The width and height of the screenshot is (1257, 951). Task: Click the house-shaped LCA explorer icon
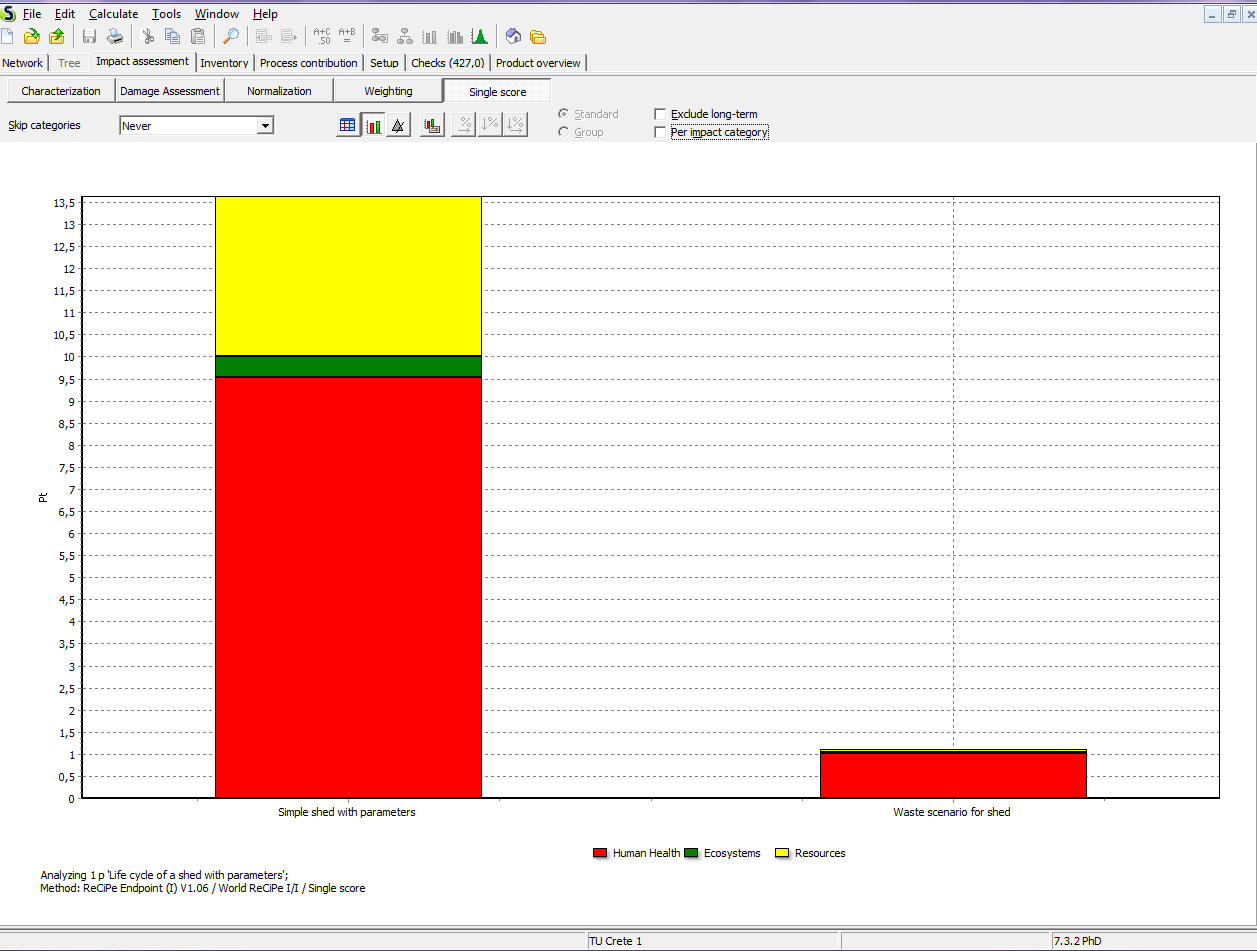[x=513, y=37]
